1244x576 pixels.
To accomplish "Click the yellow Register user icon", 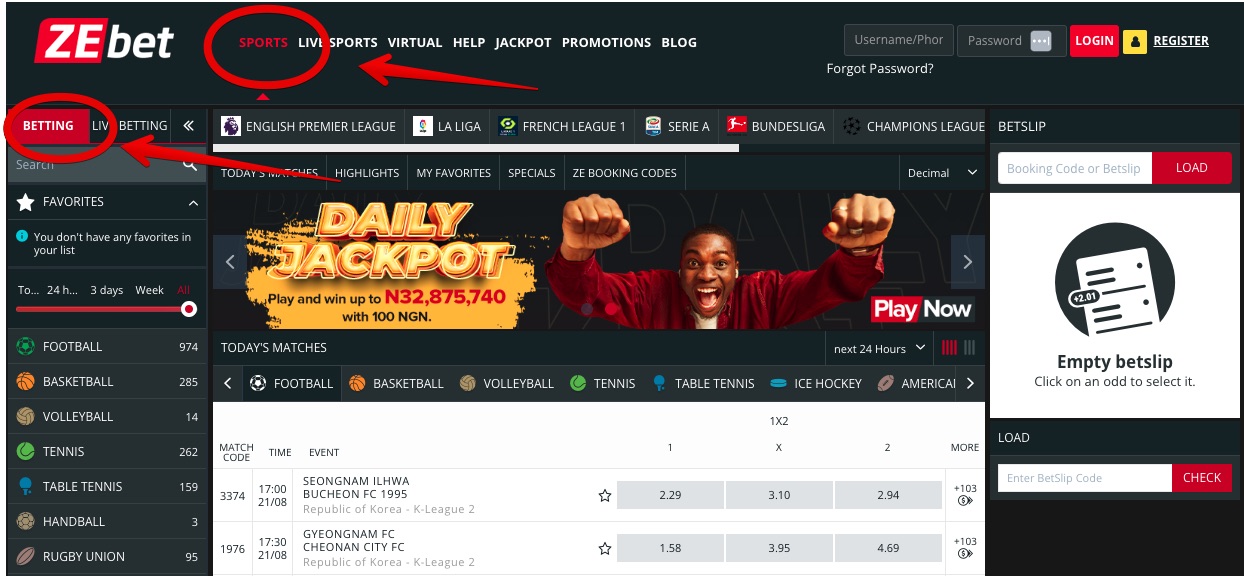I will tap(1134, 41).
